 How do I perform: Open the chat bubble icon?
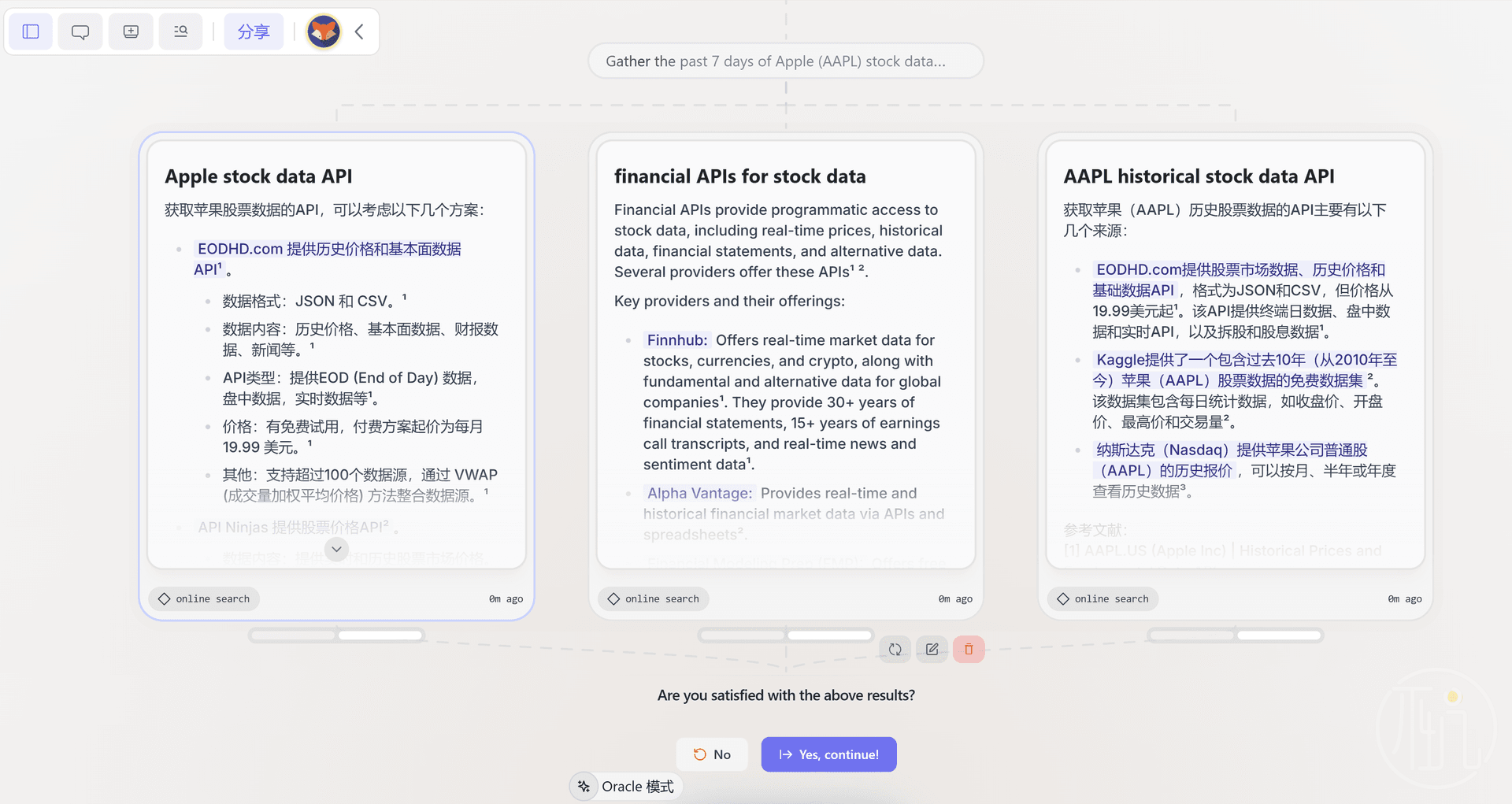point(80,31)
